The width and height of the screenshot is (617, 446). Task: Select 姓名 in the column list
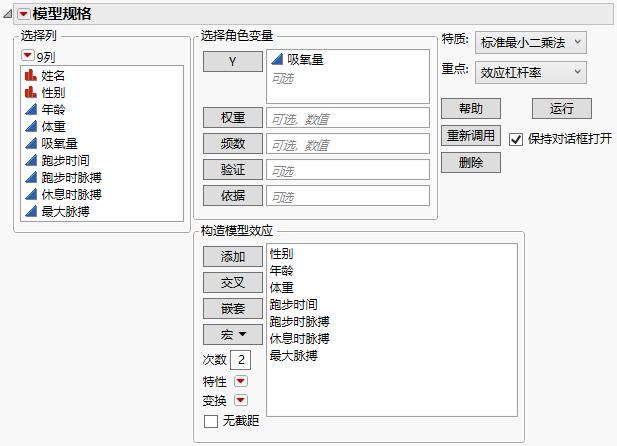tap(53, 75)
